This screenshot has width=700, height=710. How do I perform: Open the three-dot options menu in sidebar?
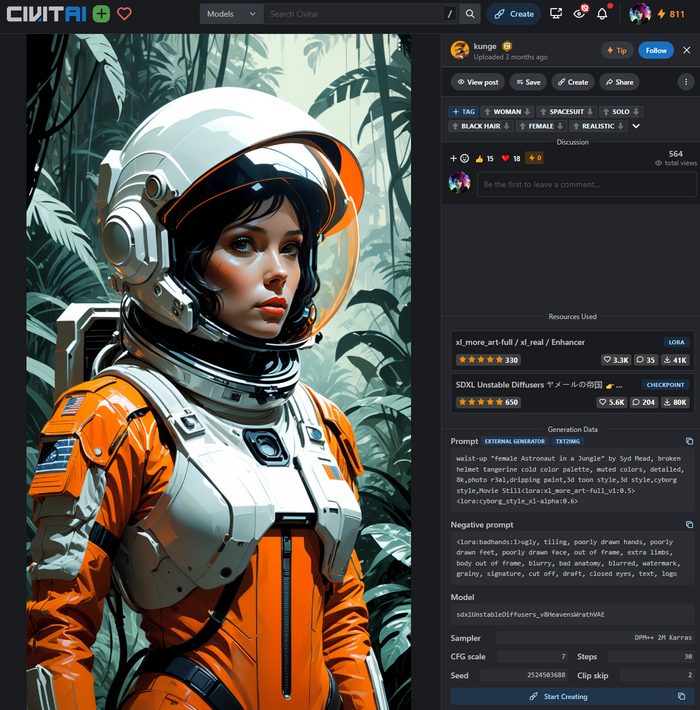tap(686, 82)
